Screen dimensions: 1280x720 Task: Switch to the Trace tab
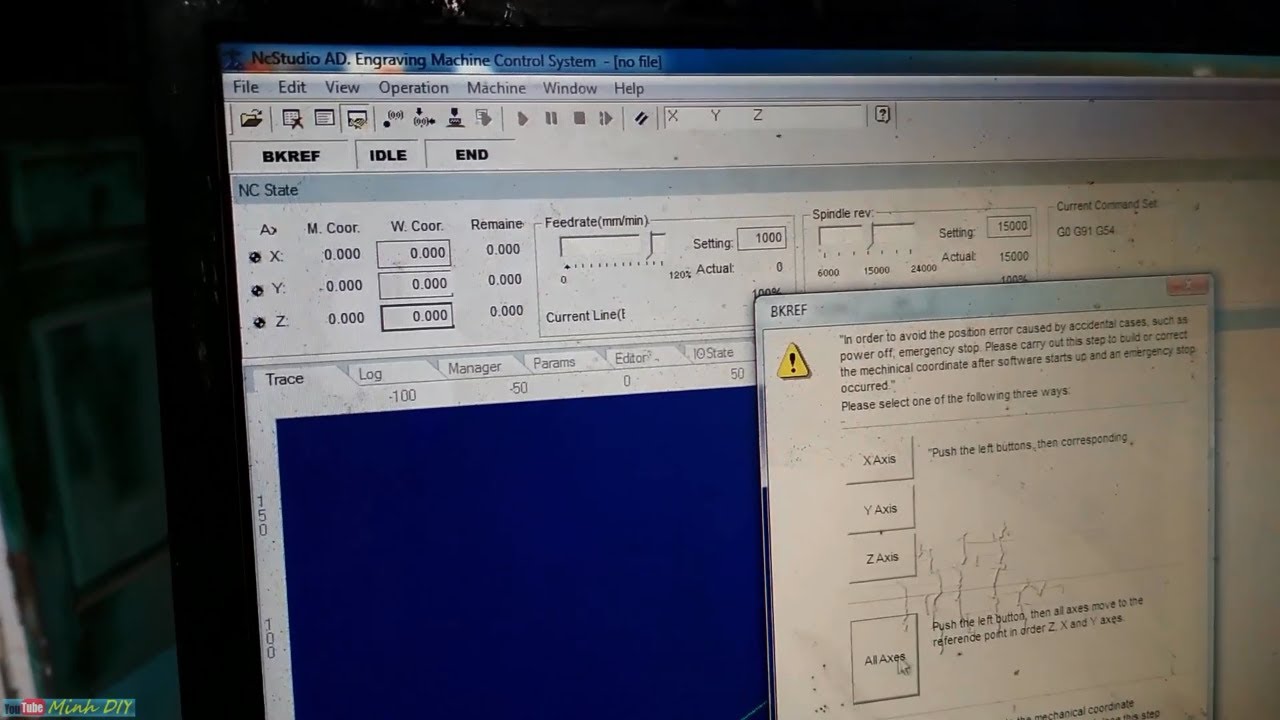[x=285, y=379]
